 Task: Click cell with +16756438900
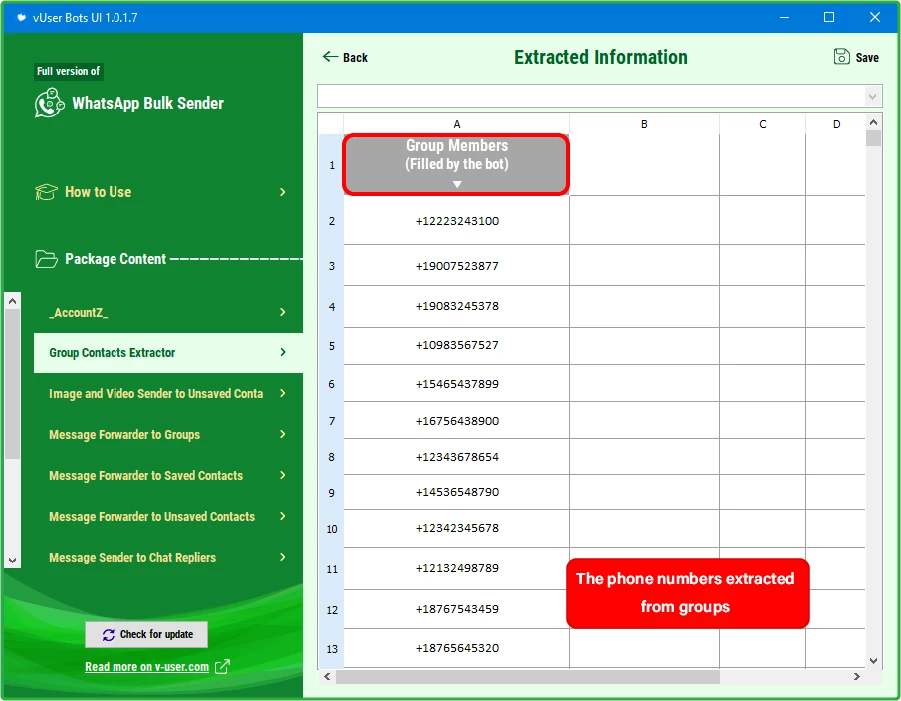456,421
